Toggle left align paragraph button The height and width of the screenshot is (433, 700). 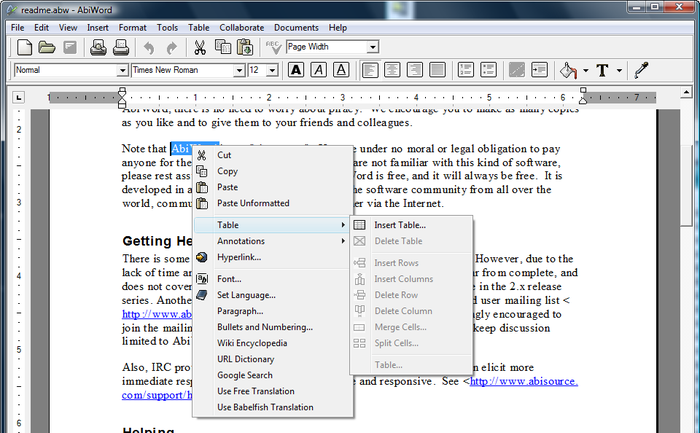pos(370,70)
